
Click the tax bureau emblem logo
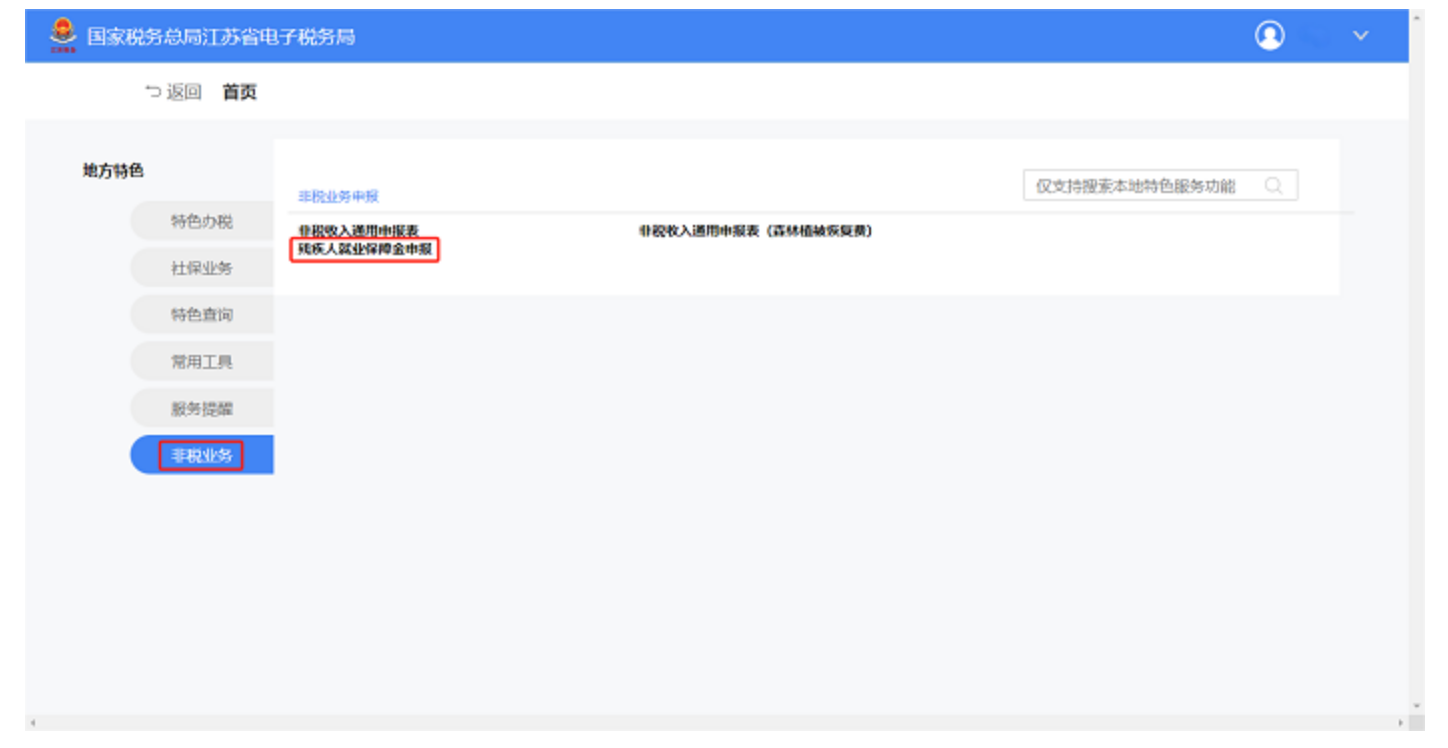point(62,36)
